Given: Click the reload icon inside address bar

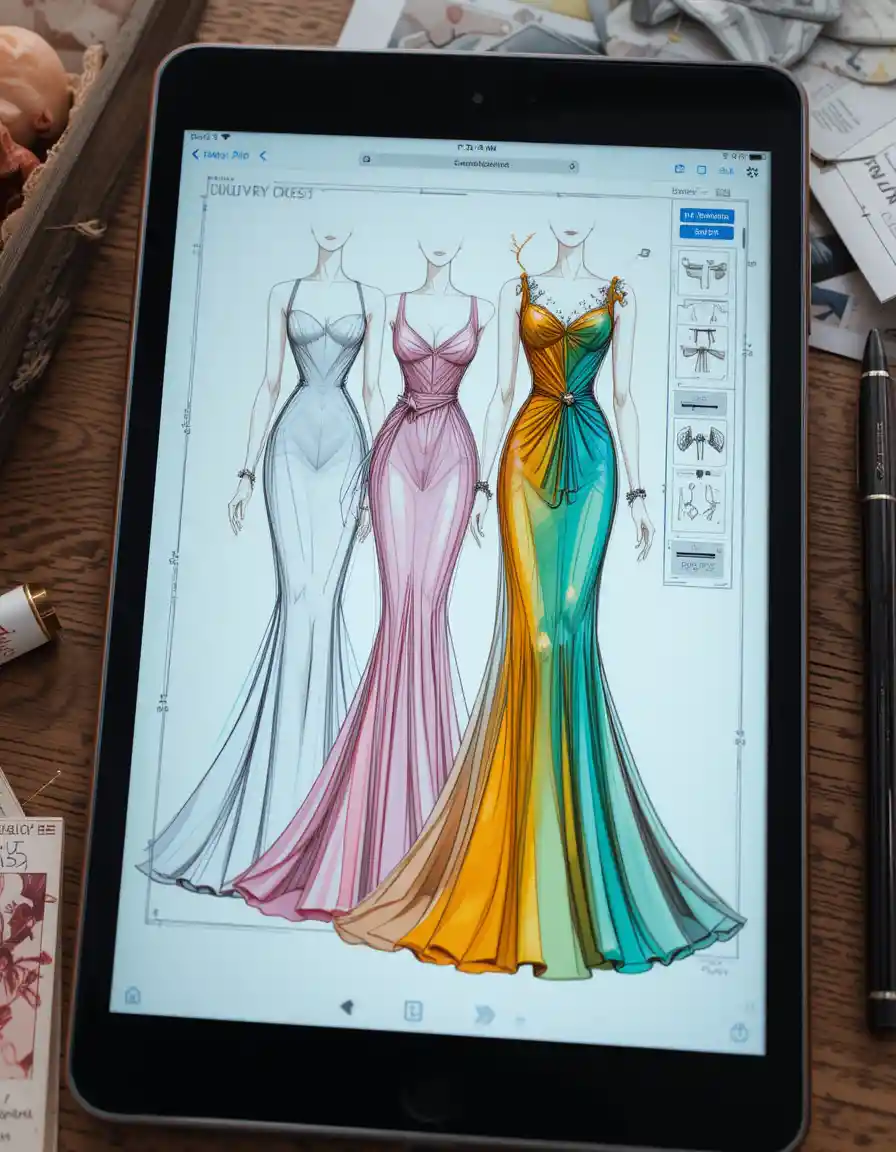Looking at the screenshot, I should pos(572,167).
